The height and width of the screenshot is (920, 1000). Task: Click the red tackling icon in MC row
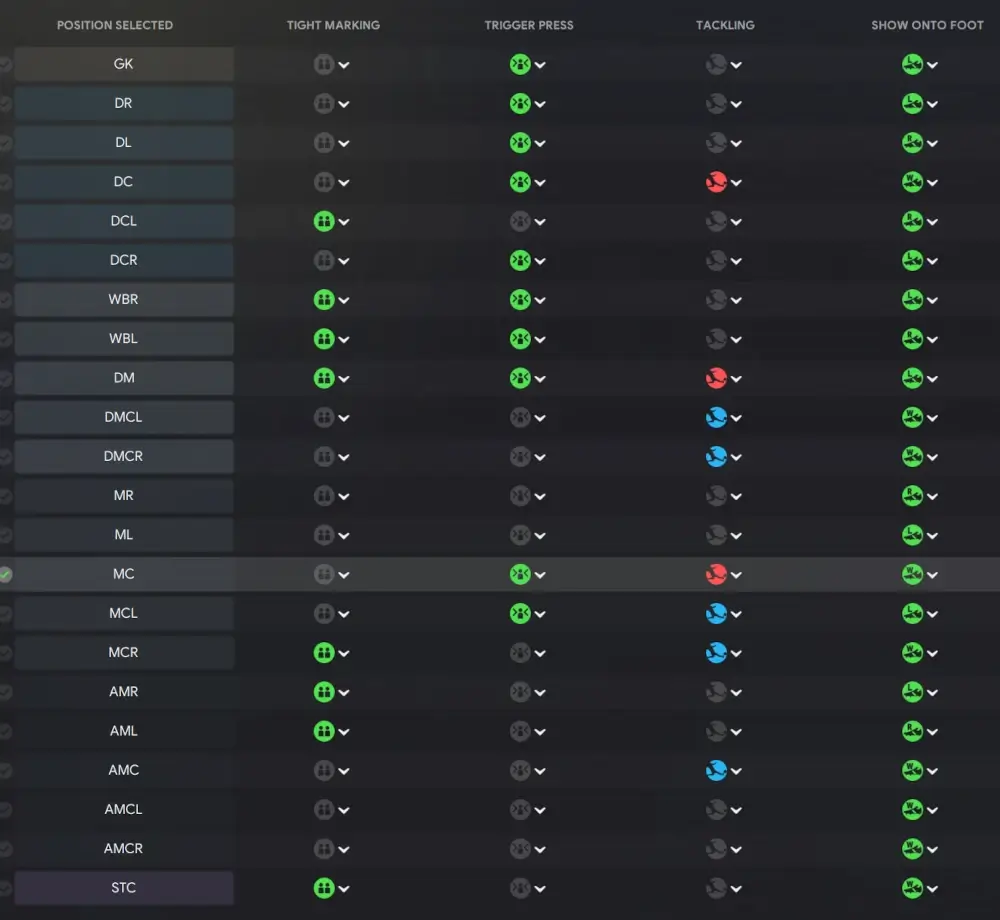pyautogui.click(x=716, y=574)
